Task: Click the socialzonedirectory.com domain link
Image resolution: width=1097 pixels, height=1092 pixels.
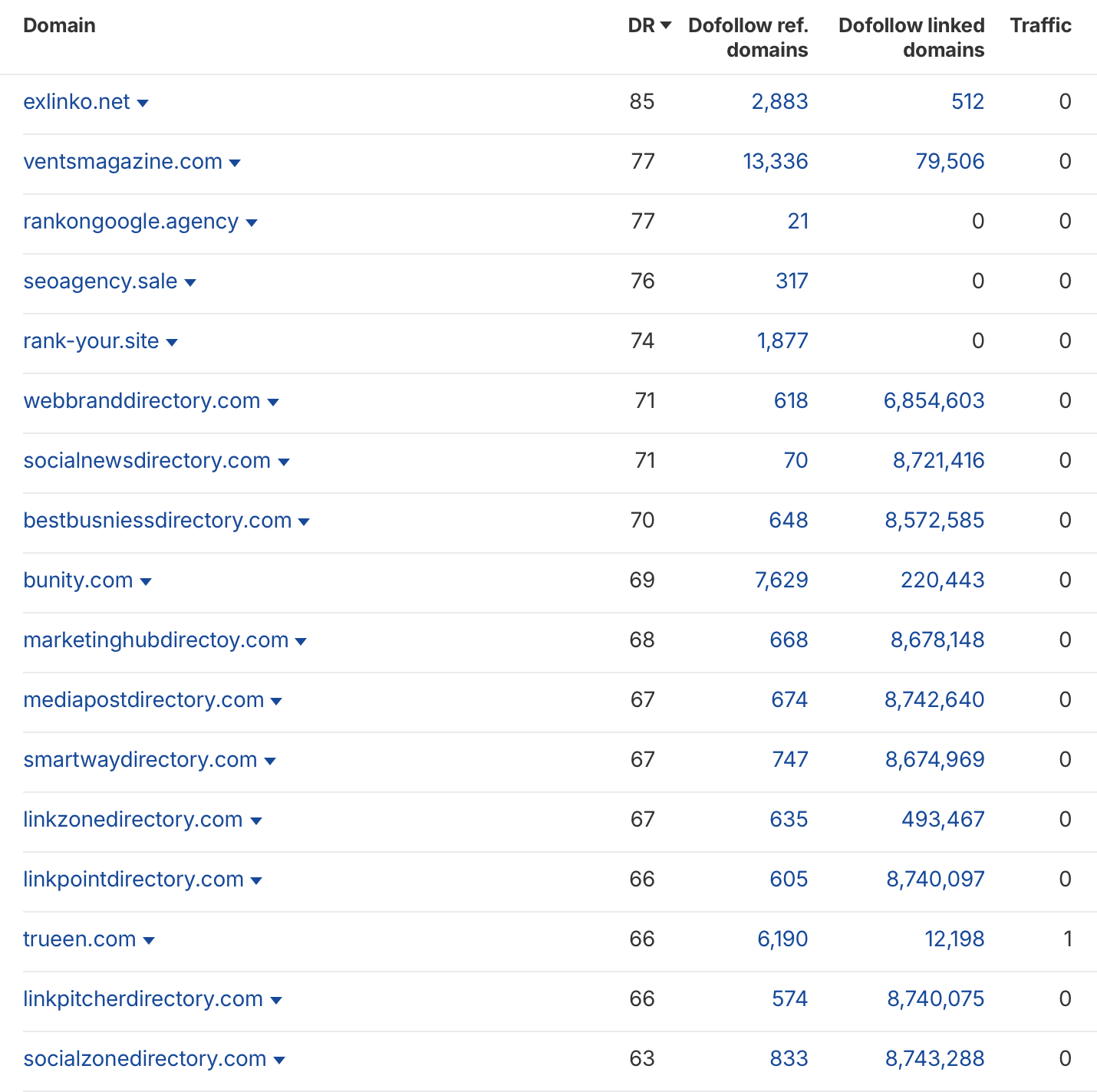Action: [145, 1058]
